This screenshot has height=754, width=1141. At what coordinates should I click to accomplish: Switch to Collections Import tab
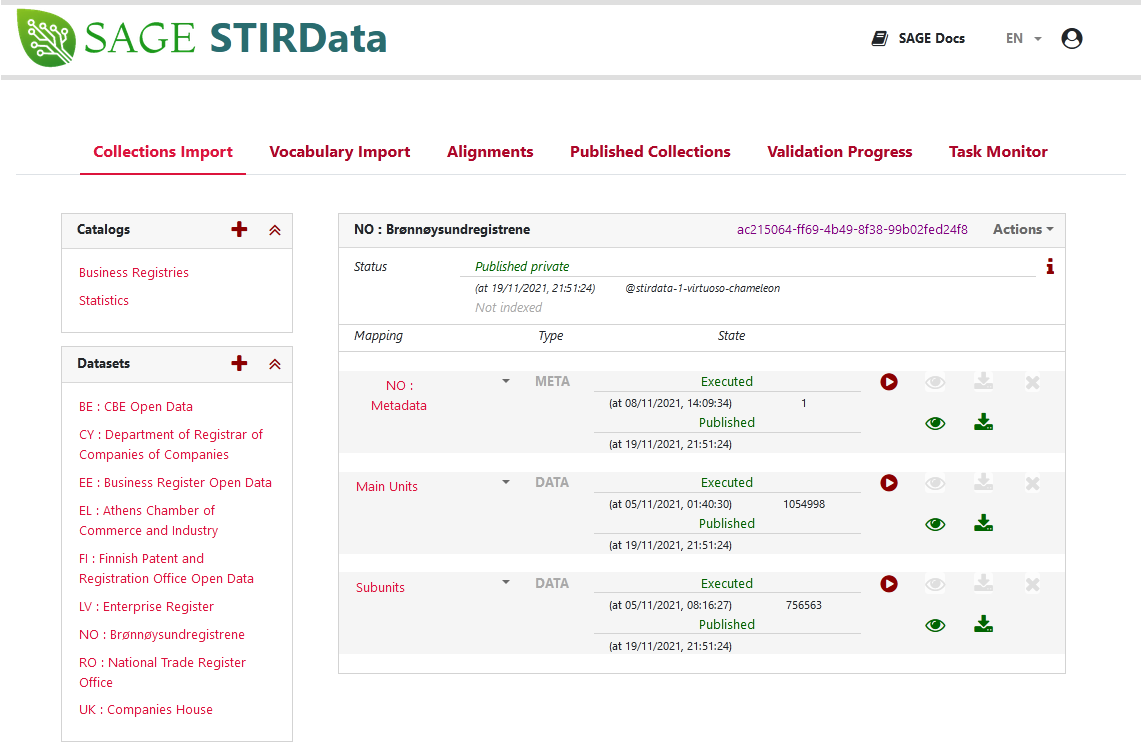(163, 151)
